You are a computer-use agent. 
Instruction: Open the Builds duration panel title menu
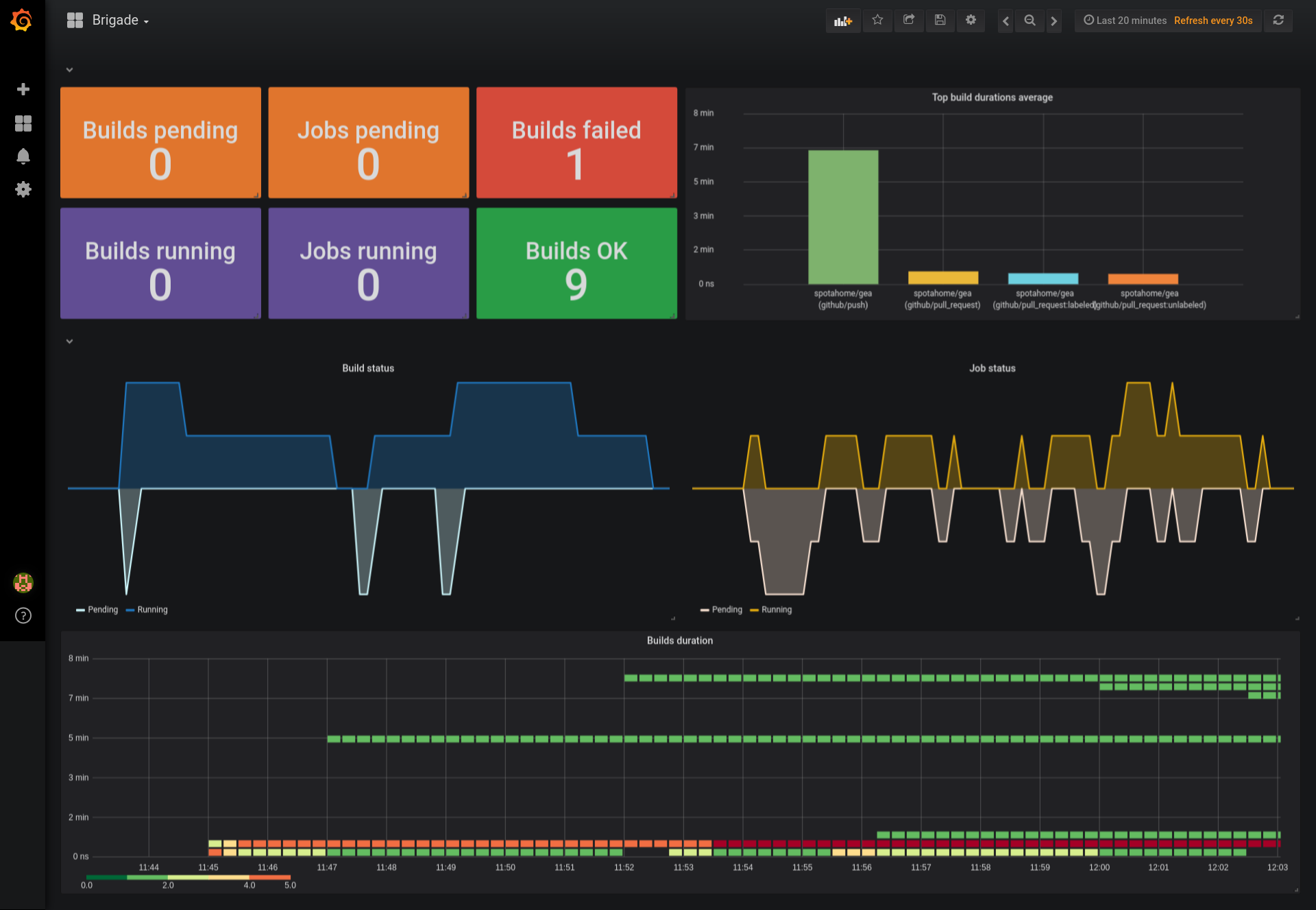pos(679,640)
